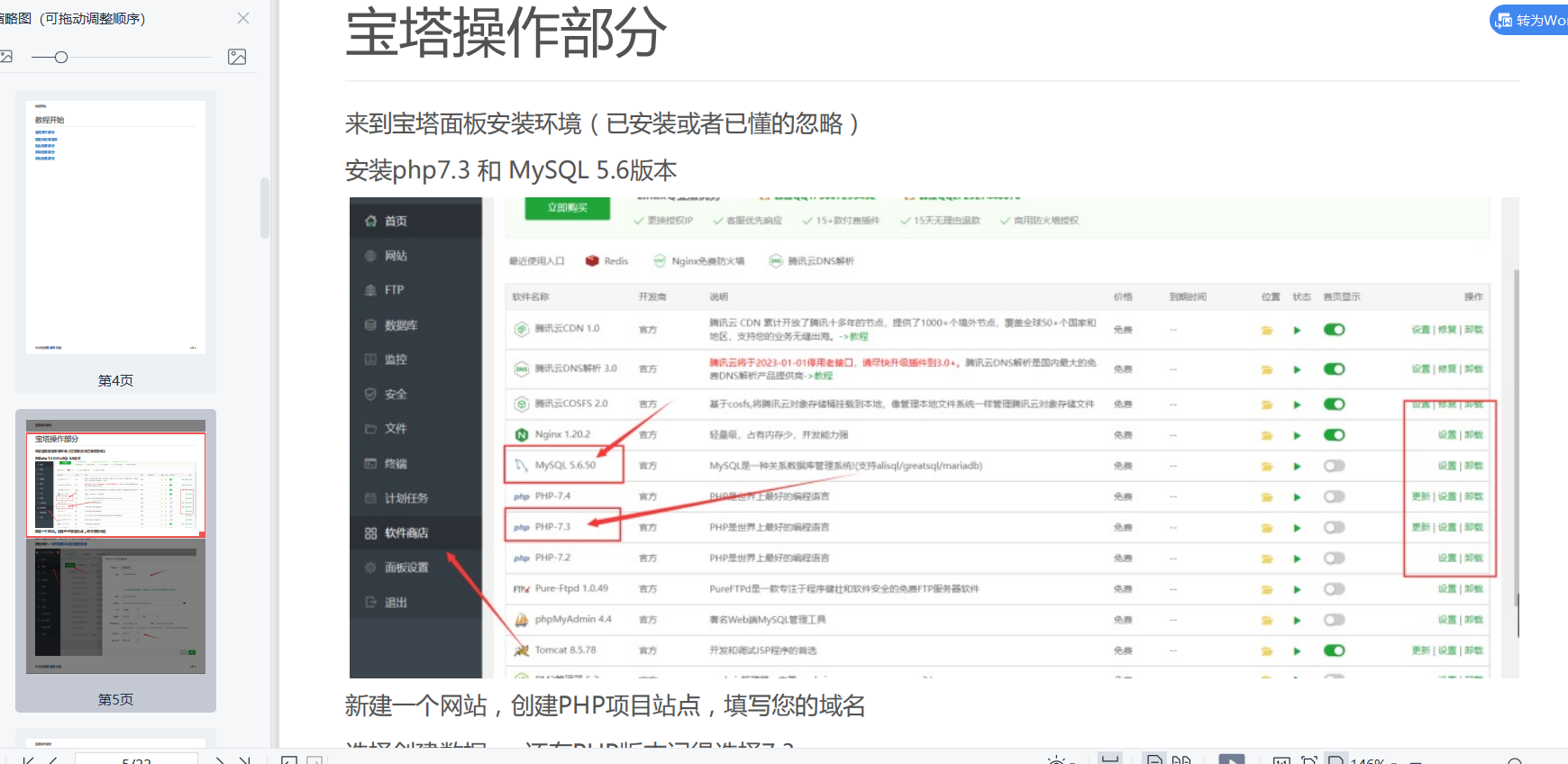
Task: Close the thumbnail panel
Action: tap(243, 18)
